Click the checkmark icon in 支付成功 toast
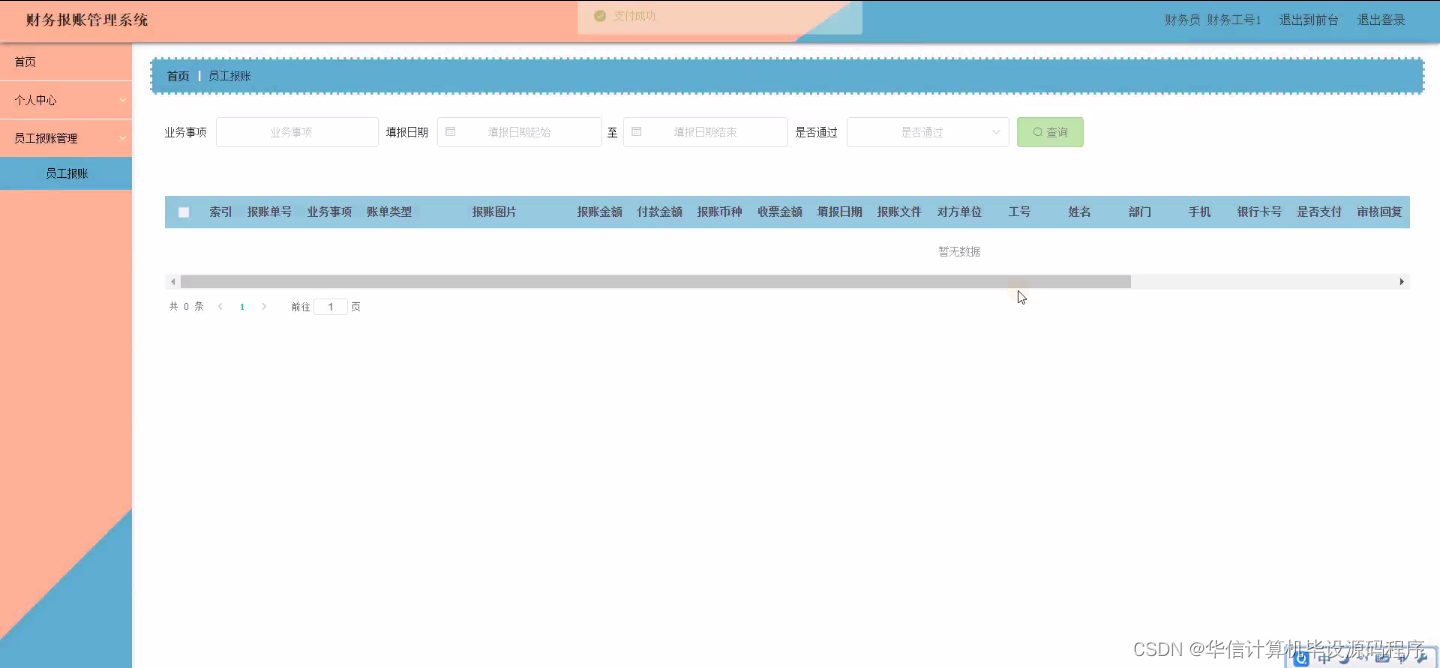Screen dimensions: 1440x668 point(600,15)
